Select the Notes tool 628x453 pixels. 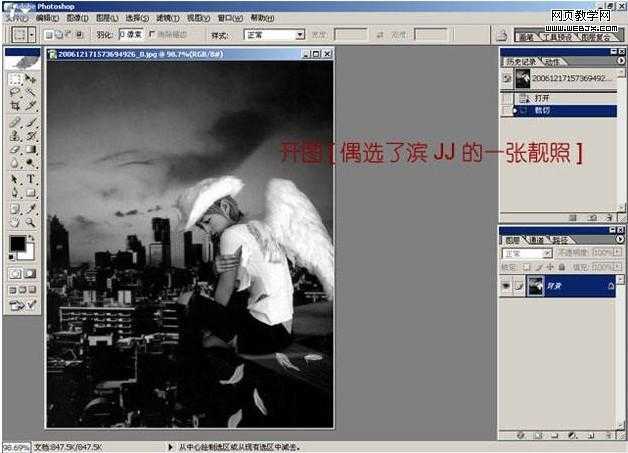pyautogui.click(x=15, y=208)
